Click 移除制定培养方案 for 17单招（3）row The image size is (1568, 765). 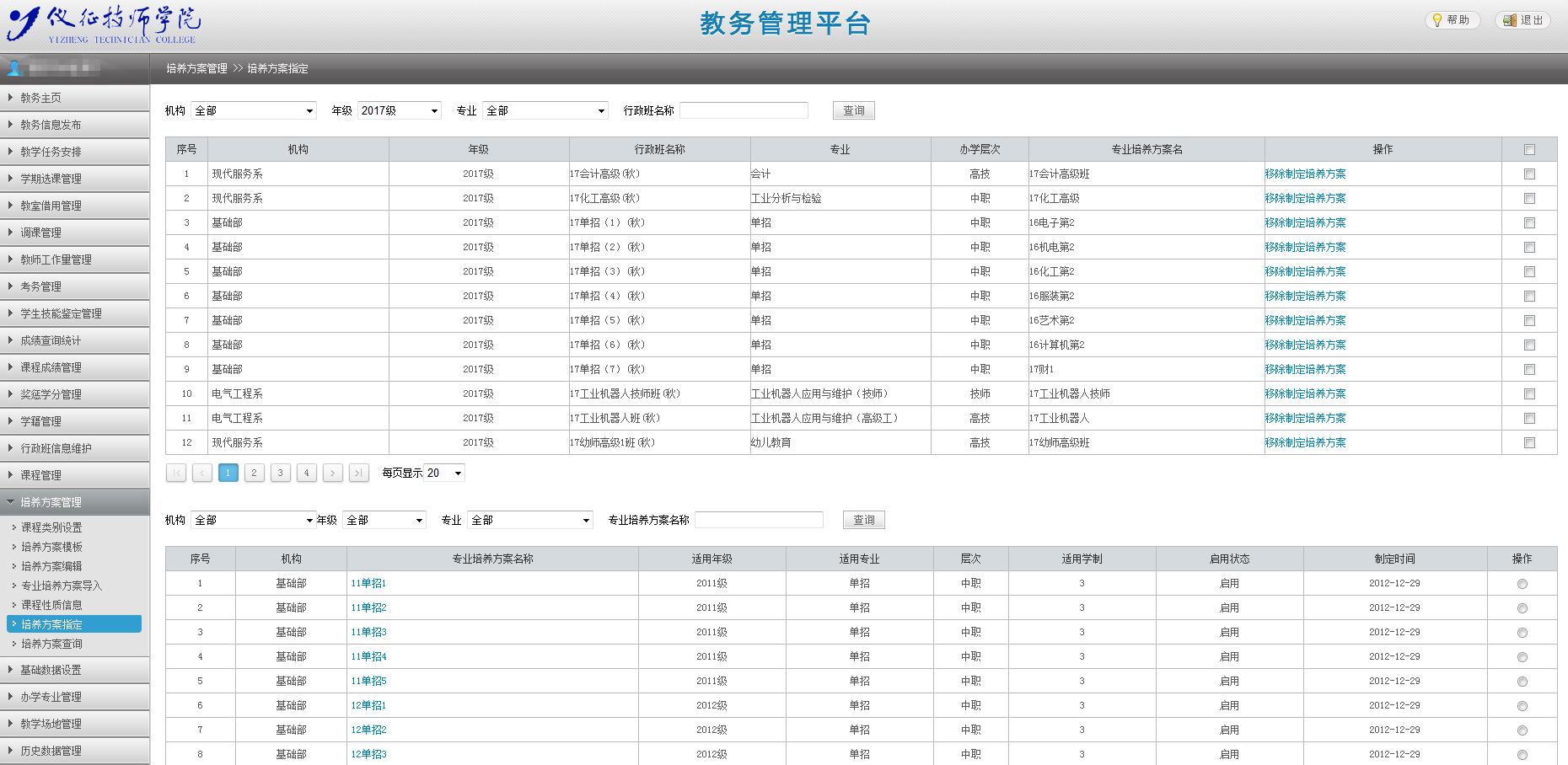click(1305, 271)
